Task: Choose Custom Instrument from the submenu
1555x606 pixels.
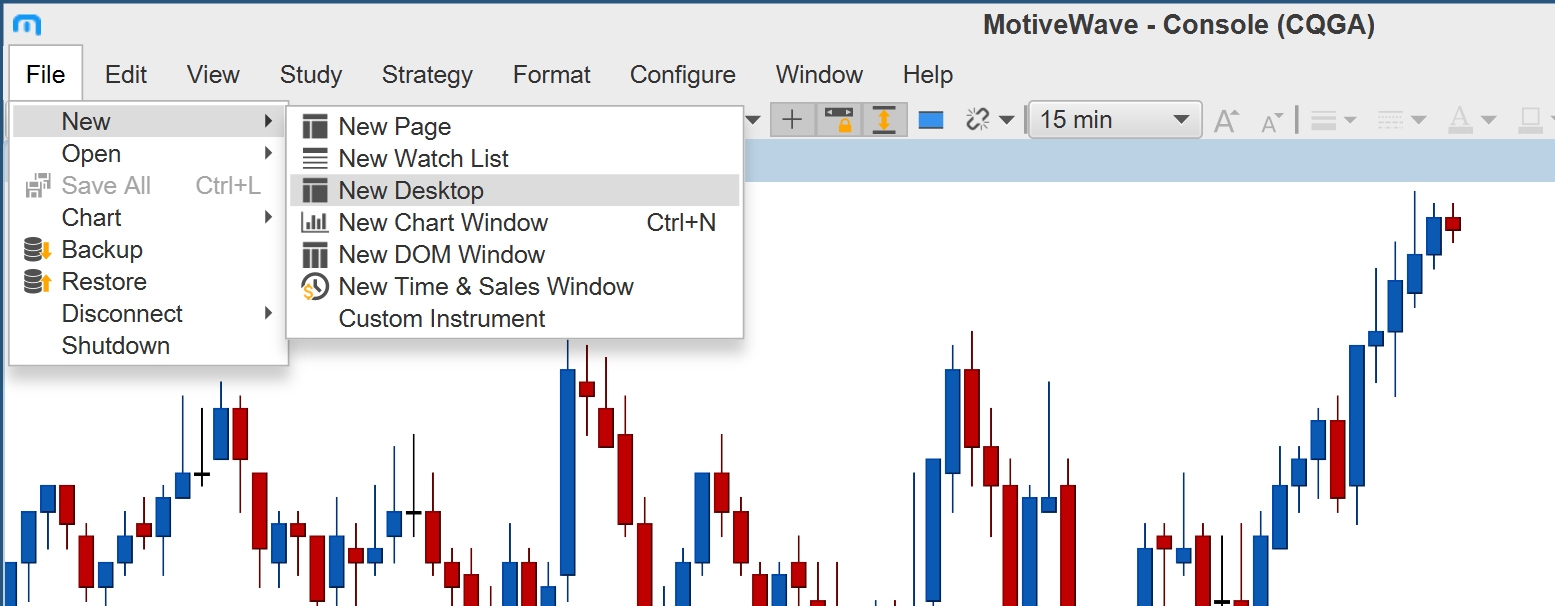Action: click(515, 319)
